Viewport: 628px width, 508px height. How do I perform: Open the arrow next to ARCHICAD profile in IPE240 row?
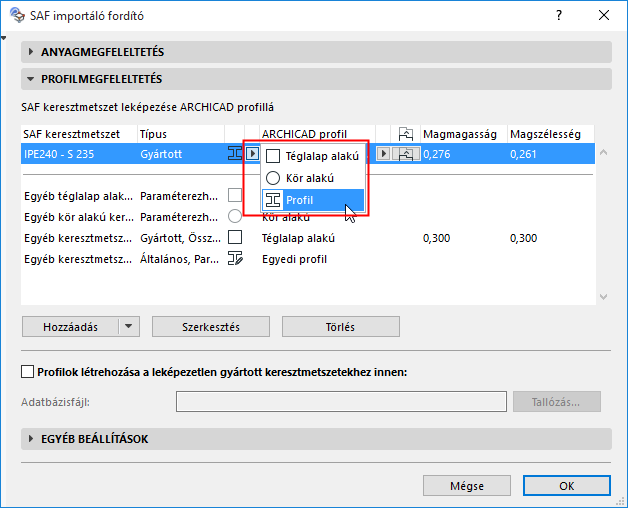pyautogui.click(x=383, y=153)
